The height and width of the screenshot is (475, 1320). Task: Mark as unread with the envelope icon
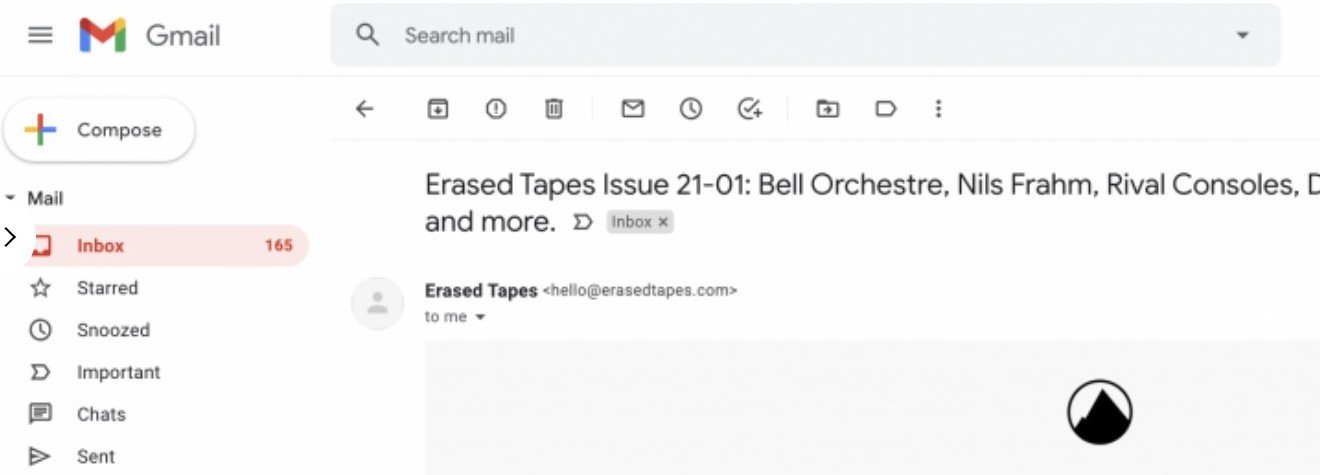pos(632,109)
